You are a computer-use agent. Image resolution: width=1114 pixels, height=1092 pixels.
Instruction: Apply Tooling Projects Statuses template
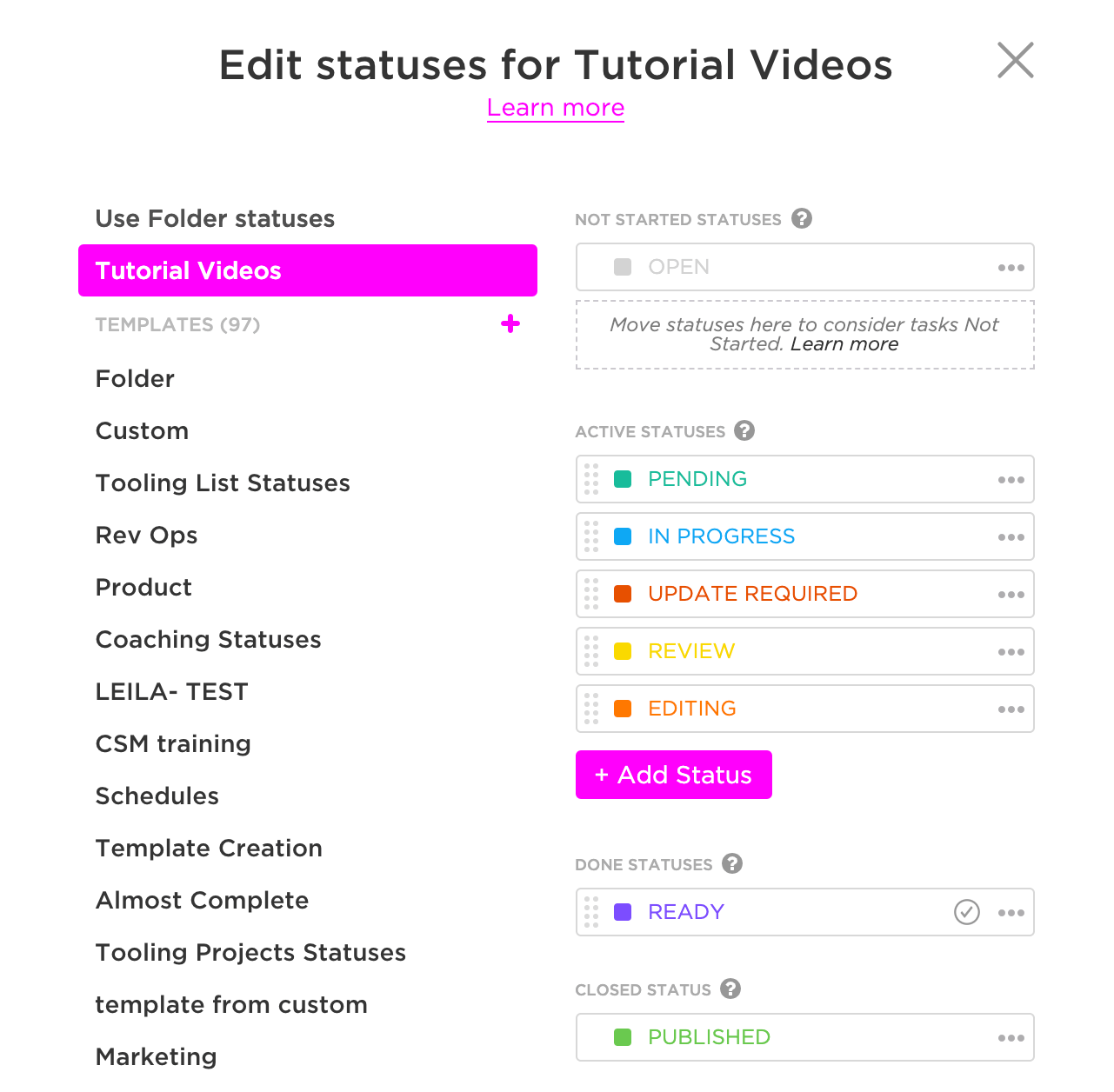click(250, 952)
